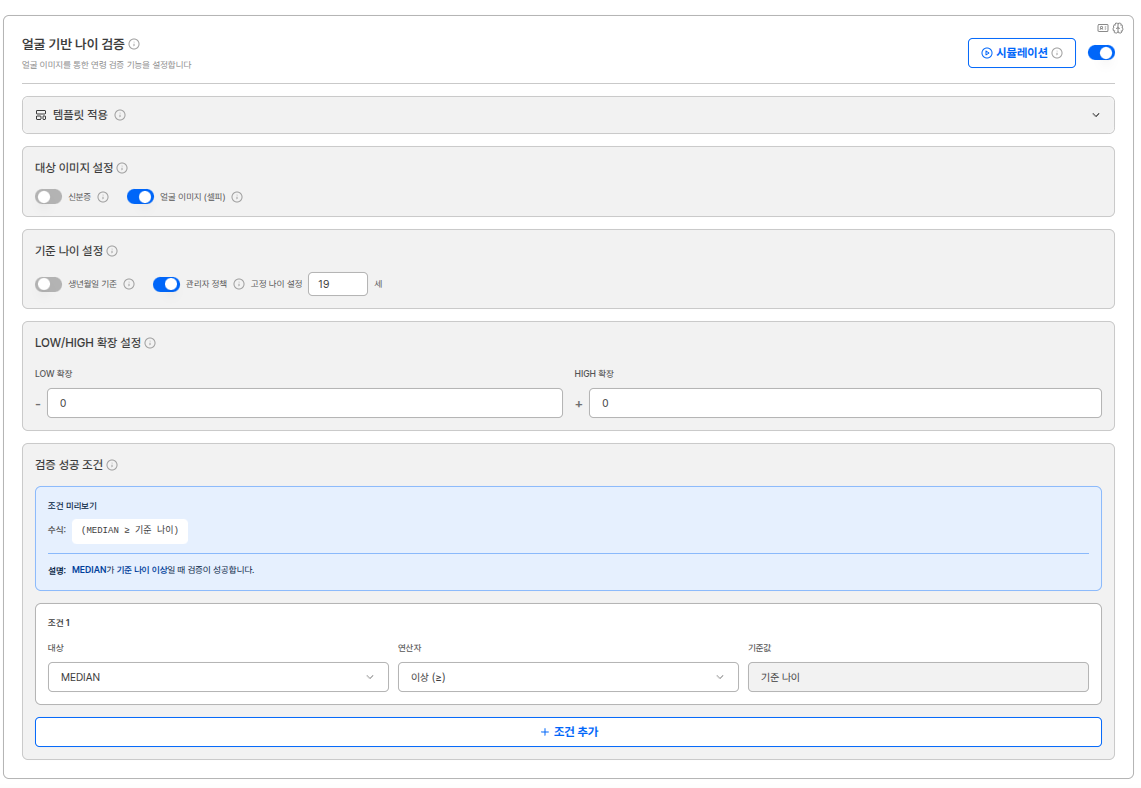The height and width of the screenshot is (788, 1141).
Task: Click the 조건 미리보기 label
Action: click(72, 506)
